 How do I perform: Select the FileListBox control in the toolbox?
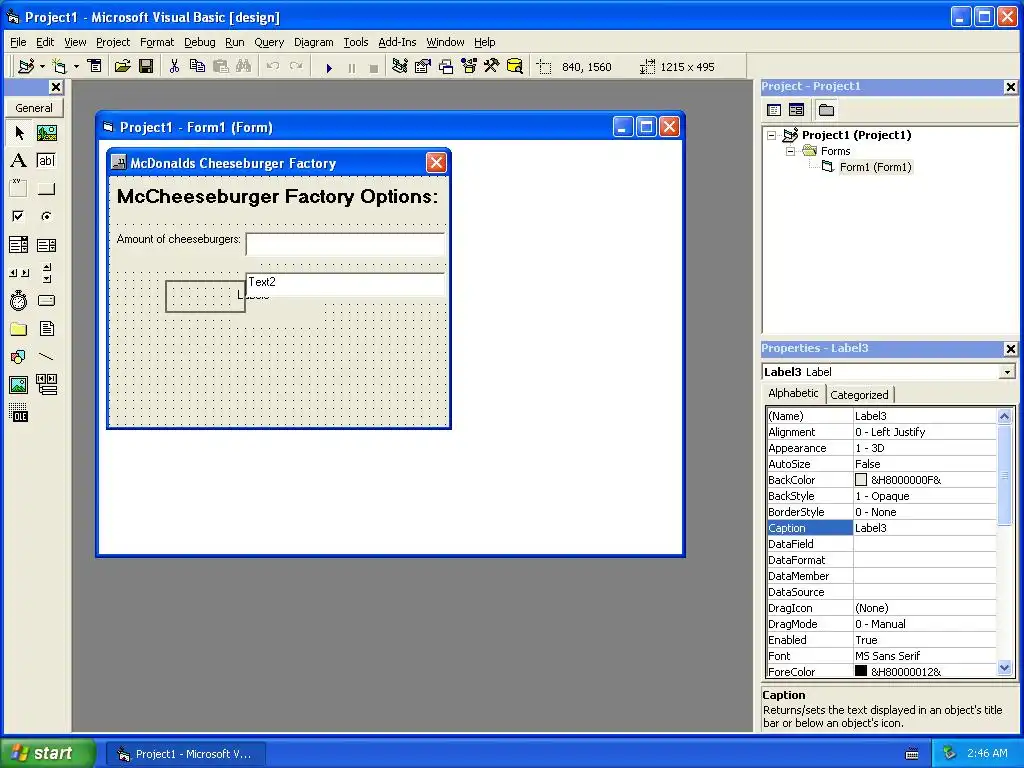[46, 328]
